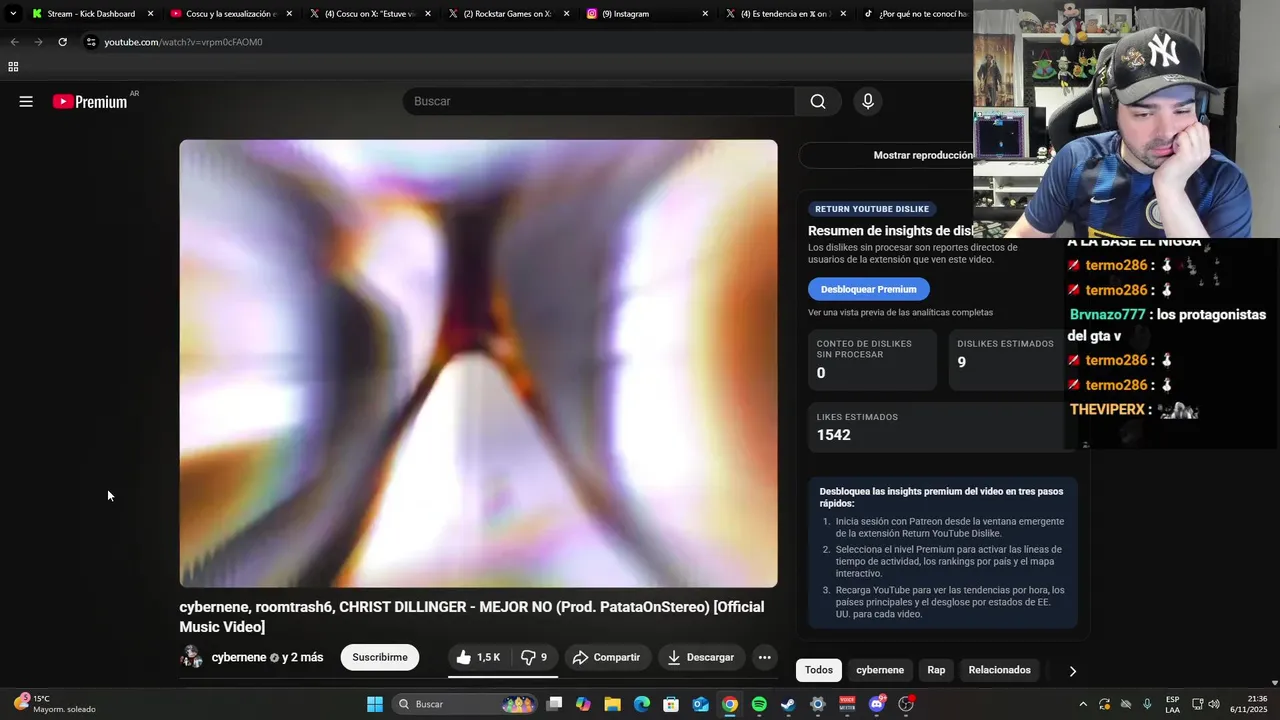Viewport: 1280px width, 720px height.
Task: Open the volume control in the system tray
Action: [x=1214, y=704]
